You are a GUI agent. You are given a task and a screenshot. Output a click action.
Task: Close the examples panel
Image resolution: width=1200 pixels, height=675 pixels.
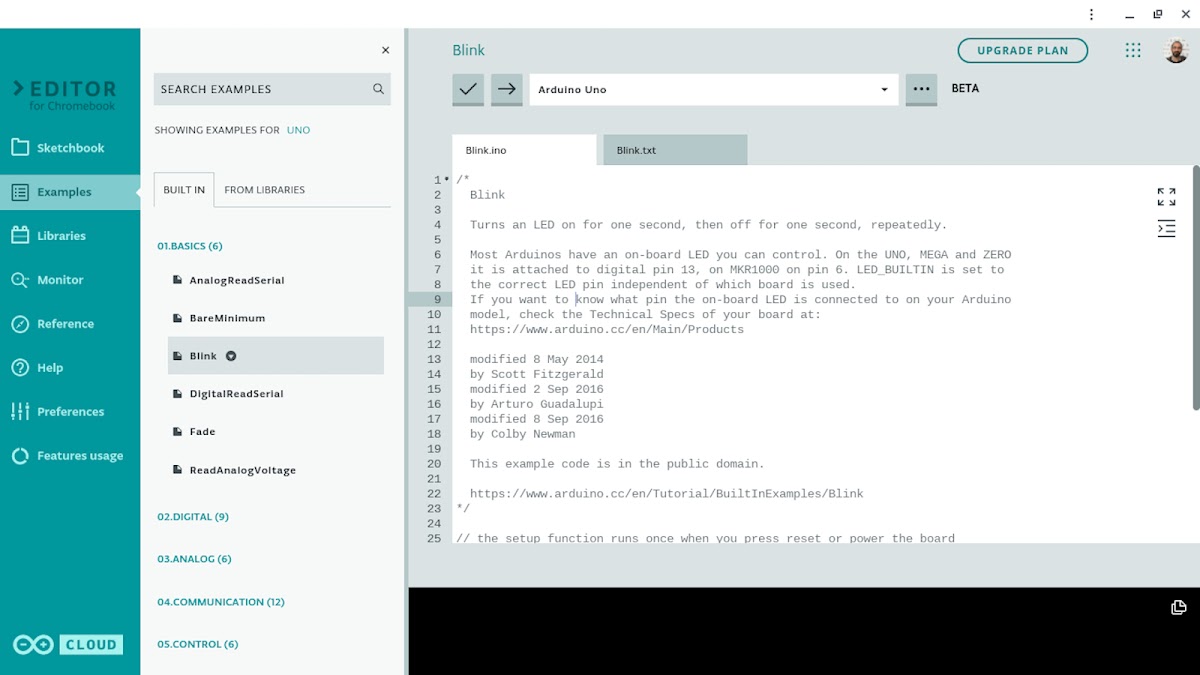click(x=385, y=50)
